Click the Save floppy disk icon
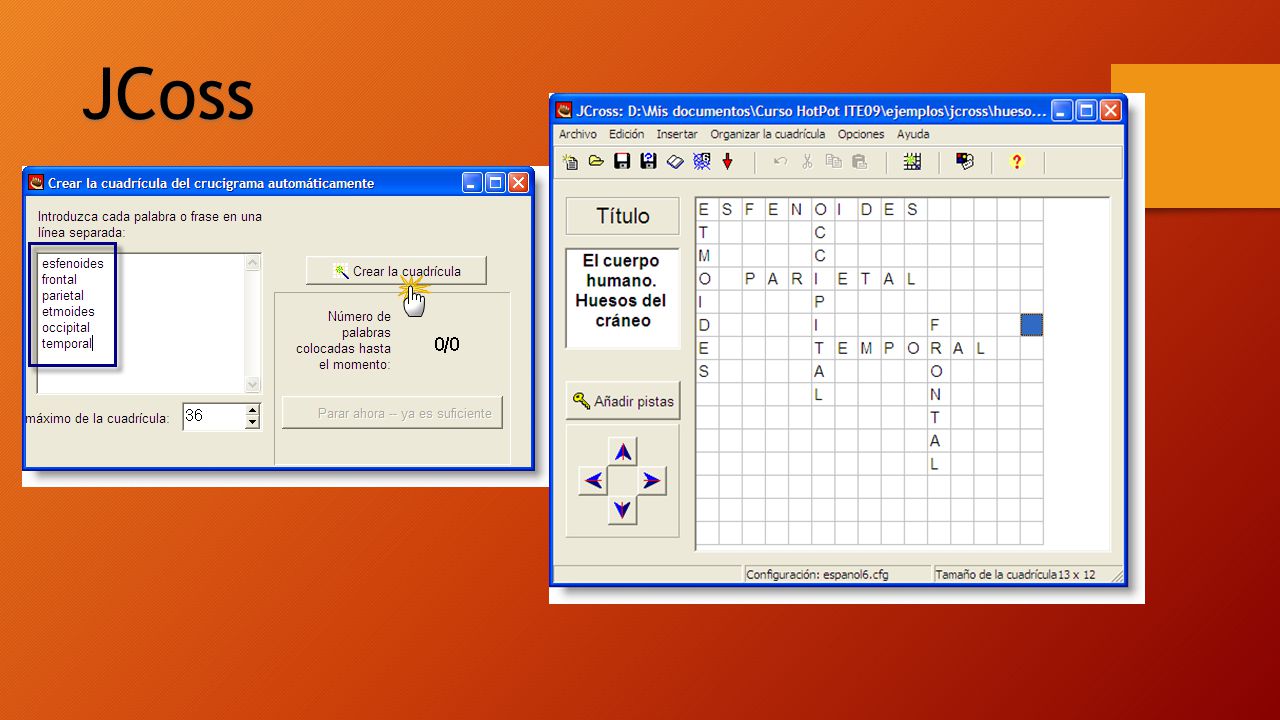The width and height of the screenshot is (1280, 720). tap(622, 161)
